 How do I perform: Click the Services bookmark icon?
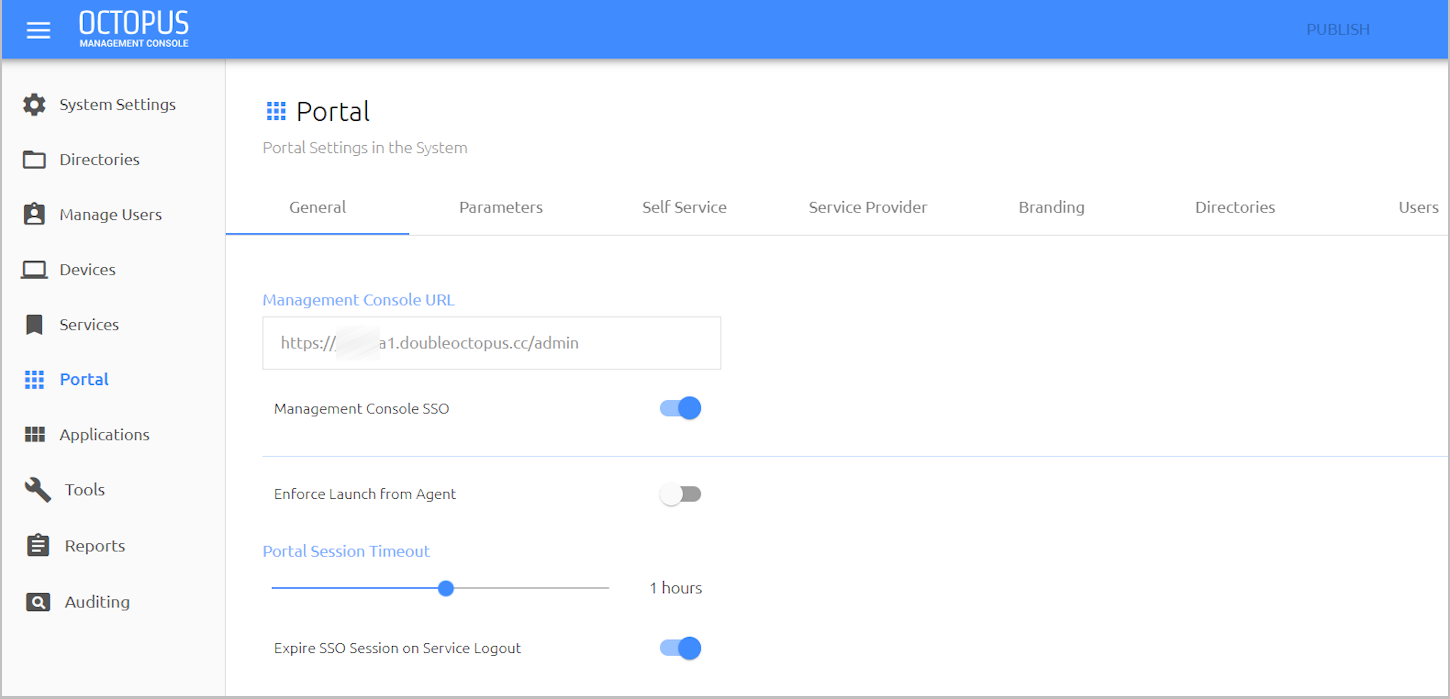click(35, 324)
